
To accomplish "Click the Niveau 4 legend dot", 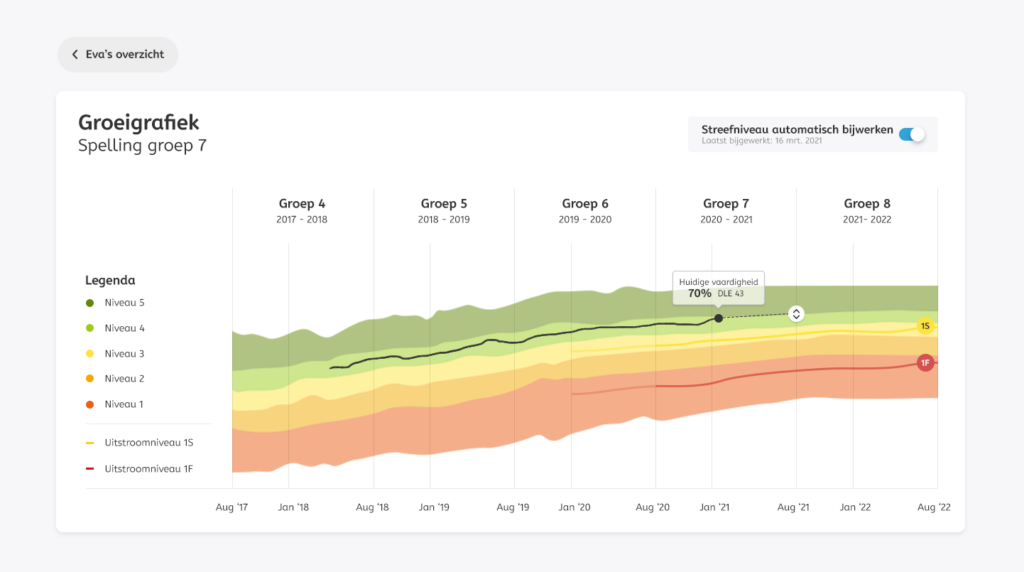I will click(x=90, y=328).
